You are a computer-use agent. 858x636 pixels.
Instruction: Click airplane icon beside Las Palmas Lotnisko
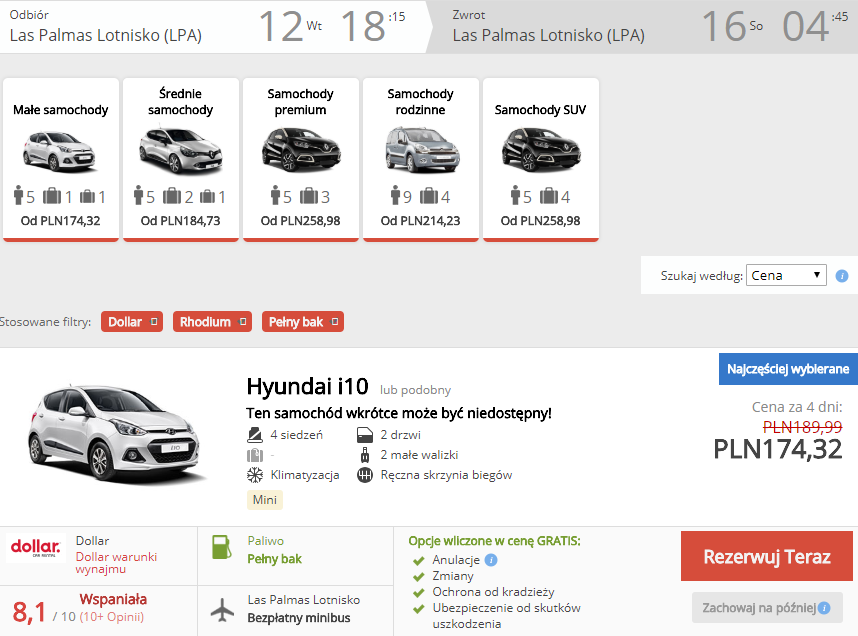[x=222, y=610]
